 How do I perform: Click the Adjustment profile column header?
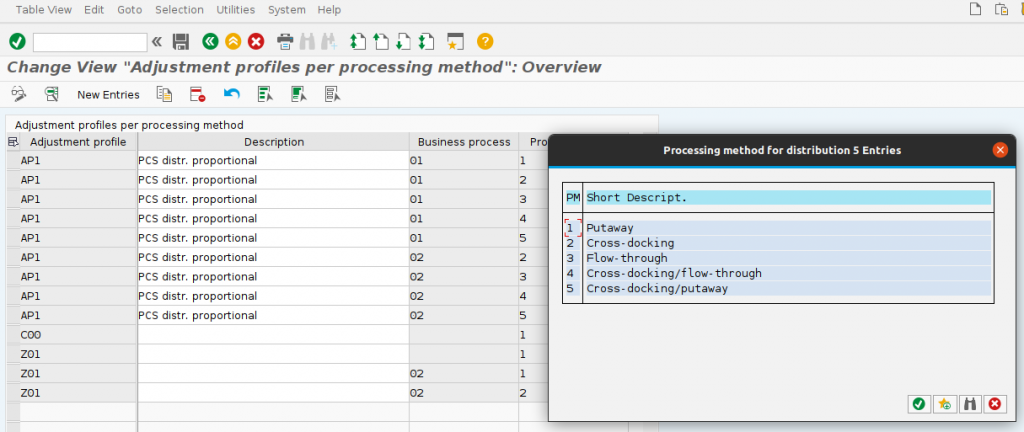(x=78, y=142)
